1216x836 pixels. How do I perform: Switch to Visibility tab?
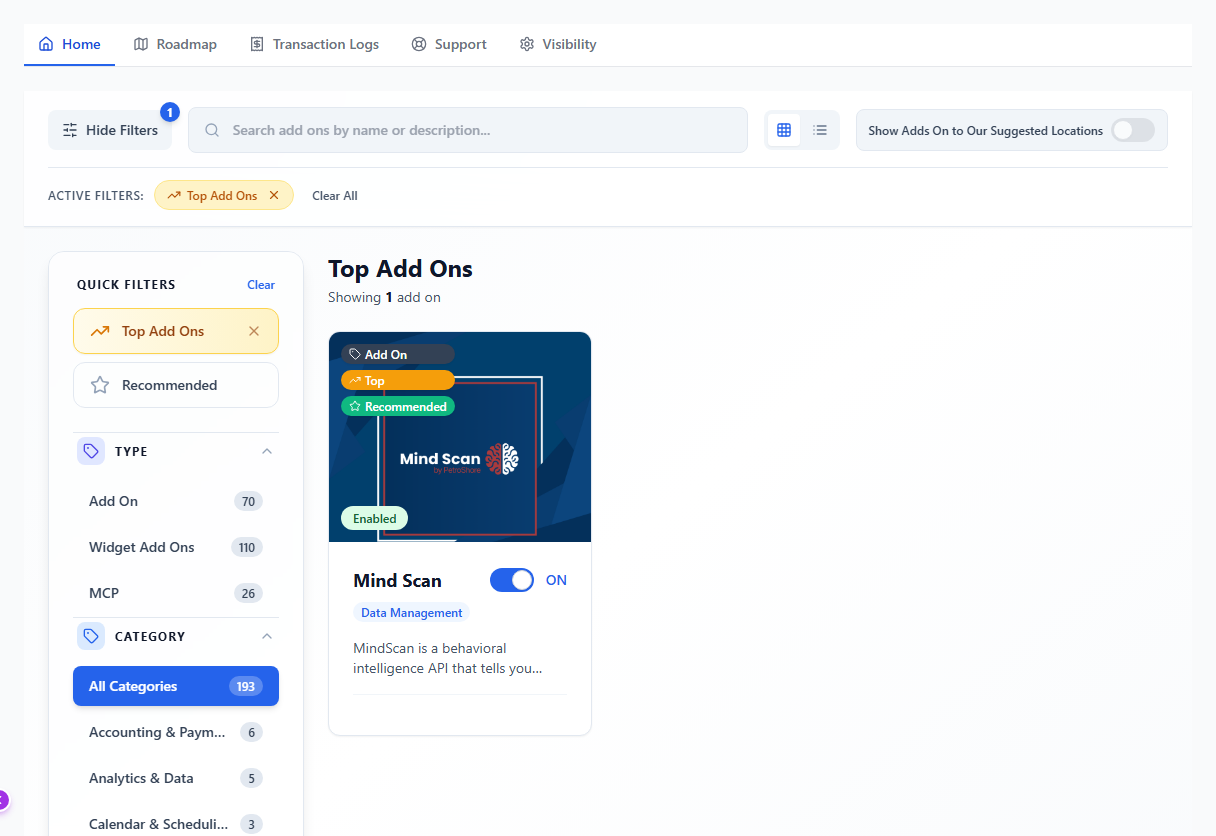click(558, 44)
